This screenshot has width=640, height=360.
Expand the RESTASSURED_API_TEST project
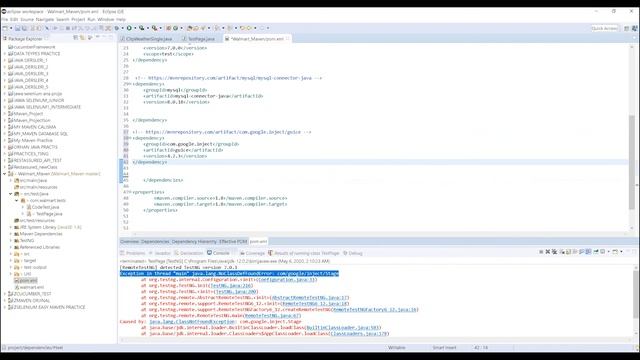point(4,160)
